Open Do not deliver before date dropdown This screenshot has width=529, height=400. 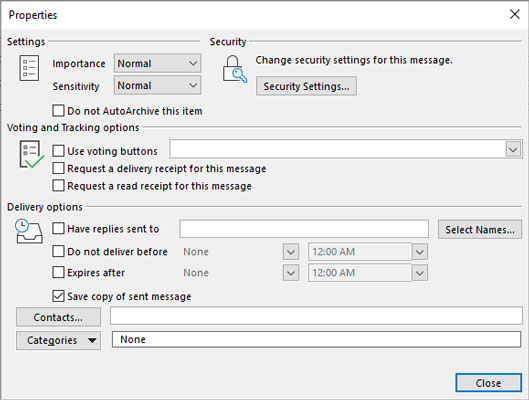coord(291,252)
